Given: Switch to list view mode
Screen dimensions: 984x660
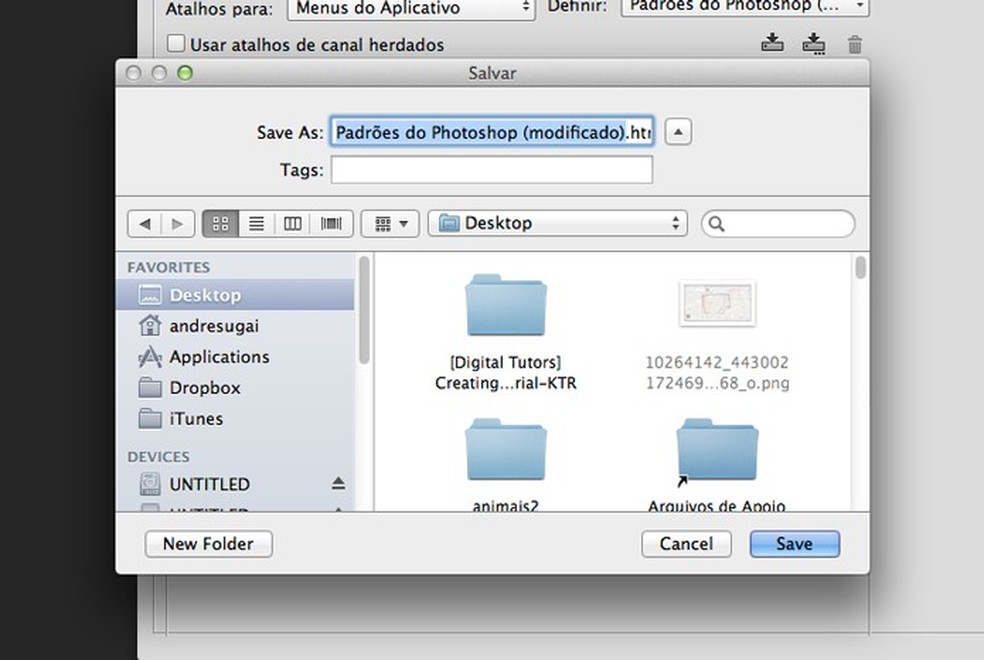Looking at the screenshot, I should (256, 224).
